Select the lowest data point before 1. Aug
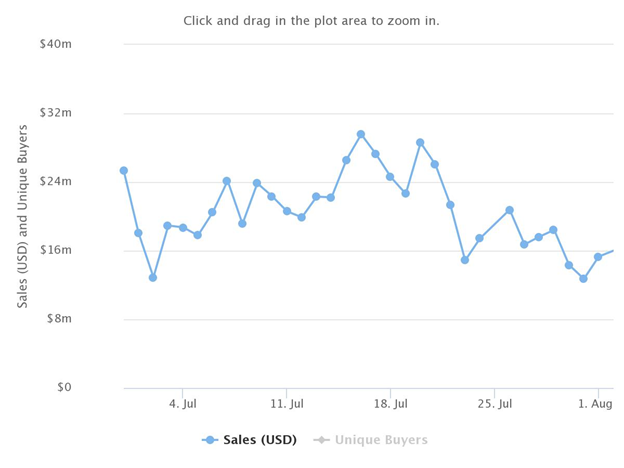624x468 pixels. tap(583, 279)
